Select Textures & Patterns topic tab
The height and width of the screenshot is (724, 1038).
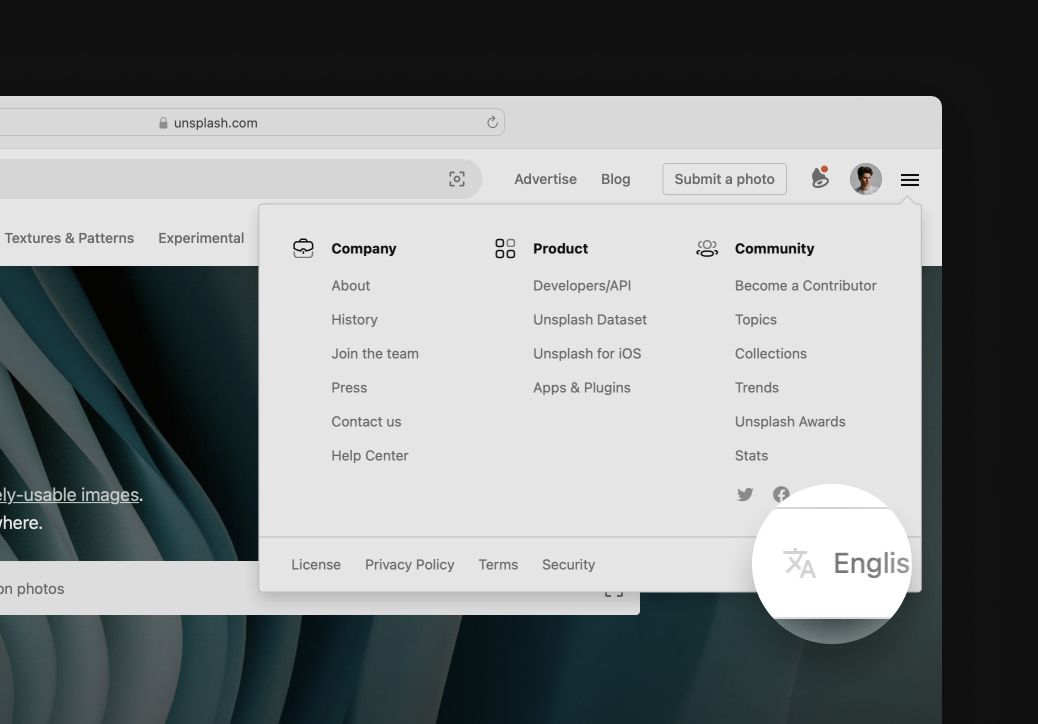click(x=69, y=238)
